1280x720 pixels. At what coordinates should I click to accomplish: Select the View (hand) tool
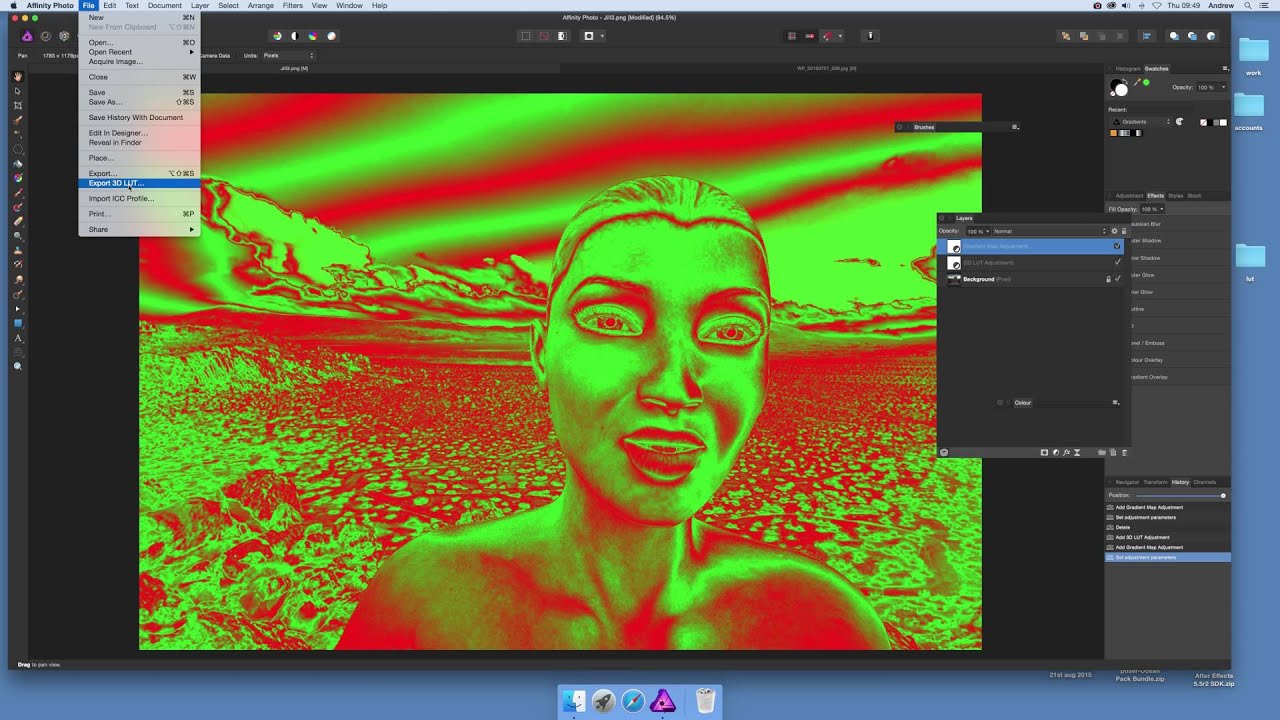pos(18,77)
